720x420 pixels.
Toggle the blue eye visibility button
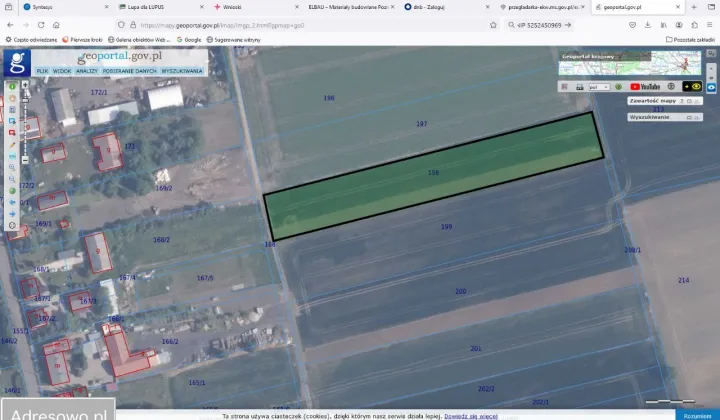coord(711,87)
